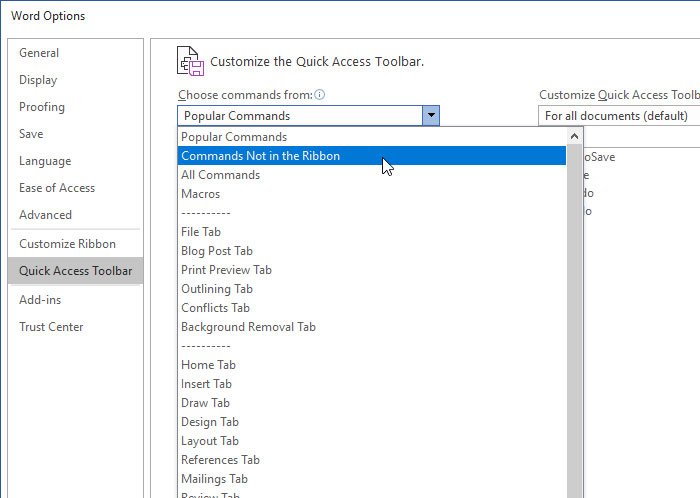Open the For all documents (default) dropdown
The width and height of the screenshot is (700, 498).
[x=618, y=116]
